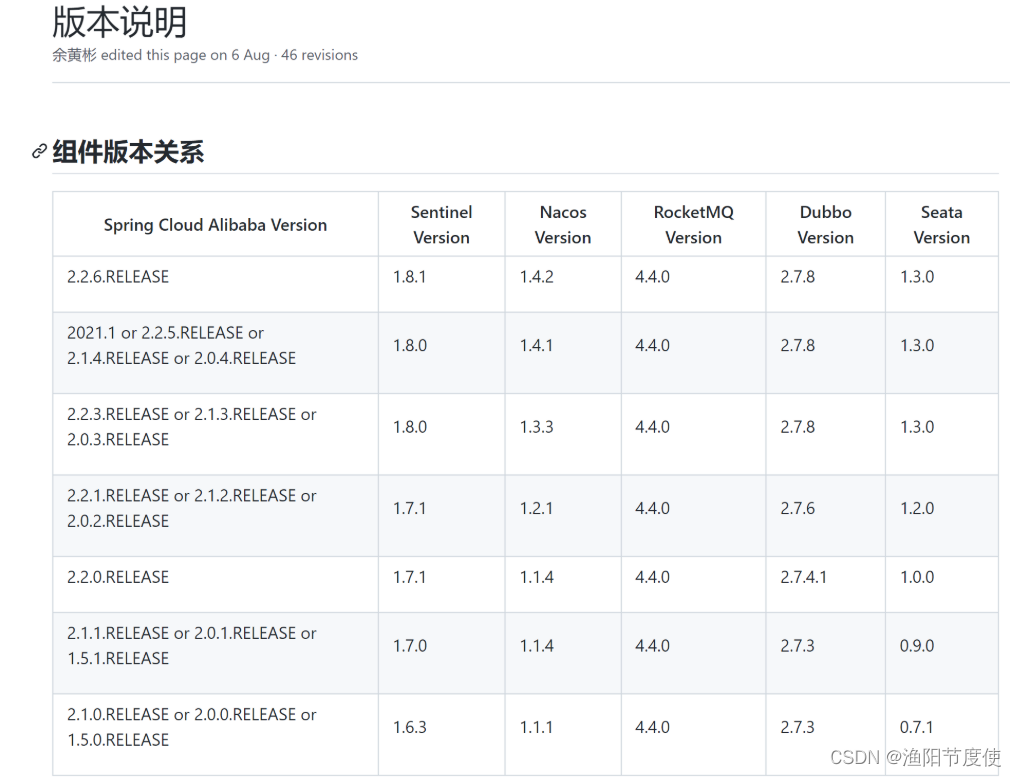The width and height of the screenshot is (1017, 777).
Task: Click Sentinel value 1.8.1
Action: pyautogui.click(x=409, y=277)
